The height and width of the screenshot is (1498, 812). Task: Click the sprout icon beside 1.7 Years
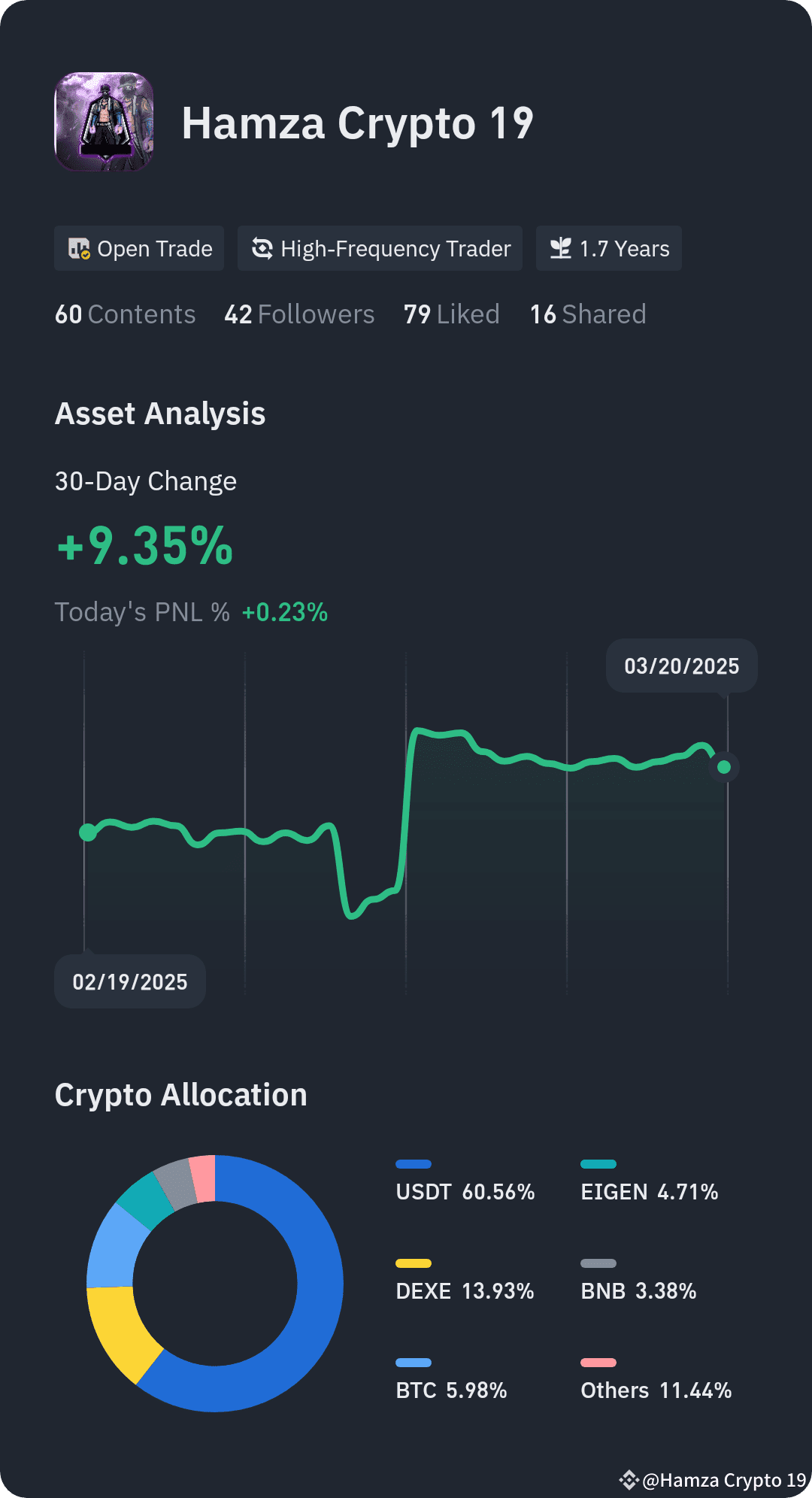click(x=561, y=248)
